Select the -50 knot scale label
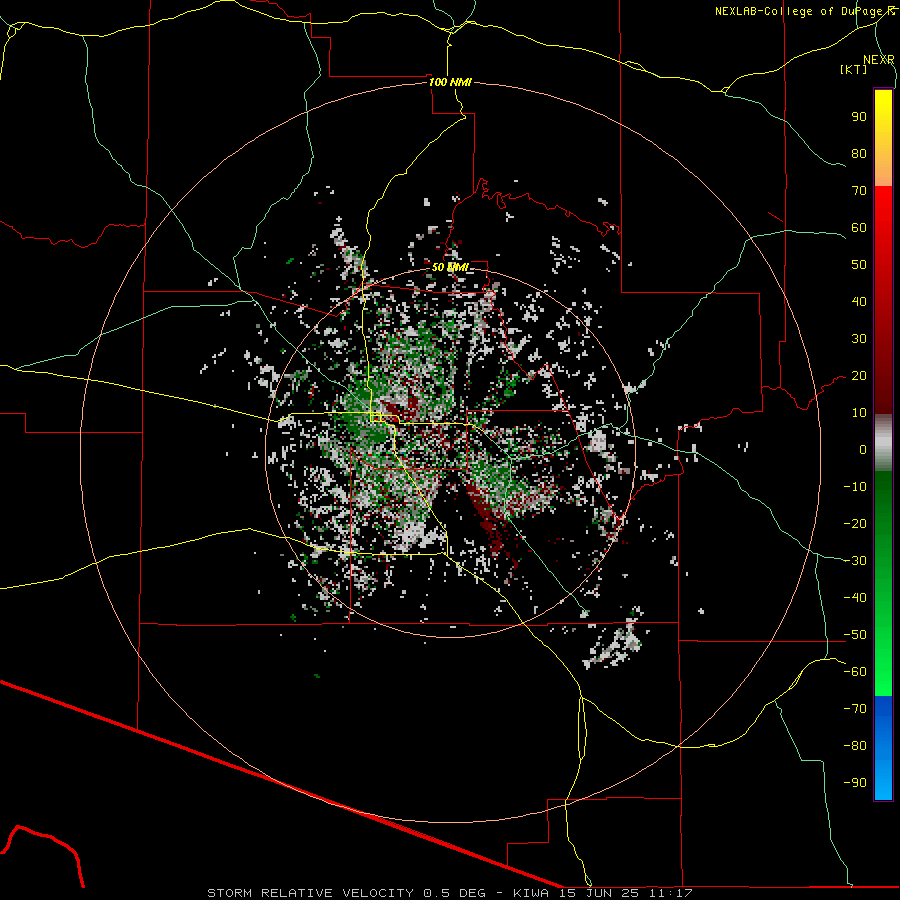Viewport: 900px width, 900px height. 855,635
